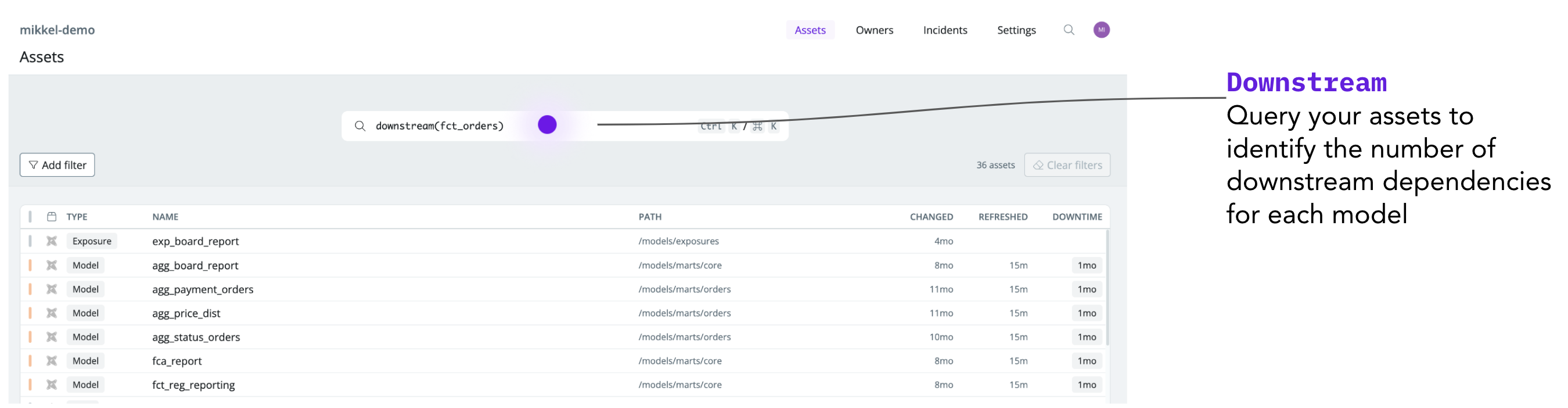Click the path of agg_payment_orders

[x=684, y=289]
